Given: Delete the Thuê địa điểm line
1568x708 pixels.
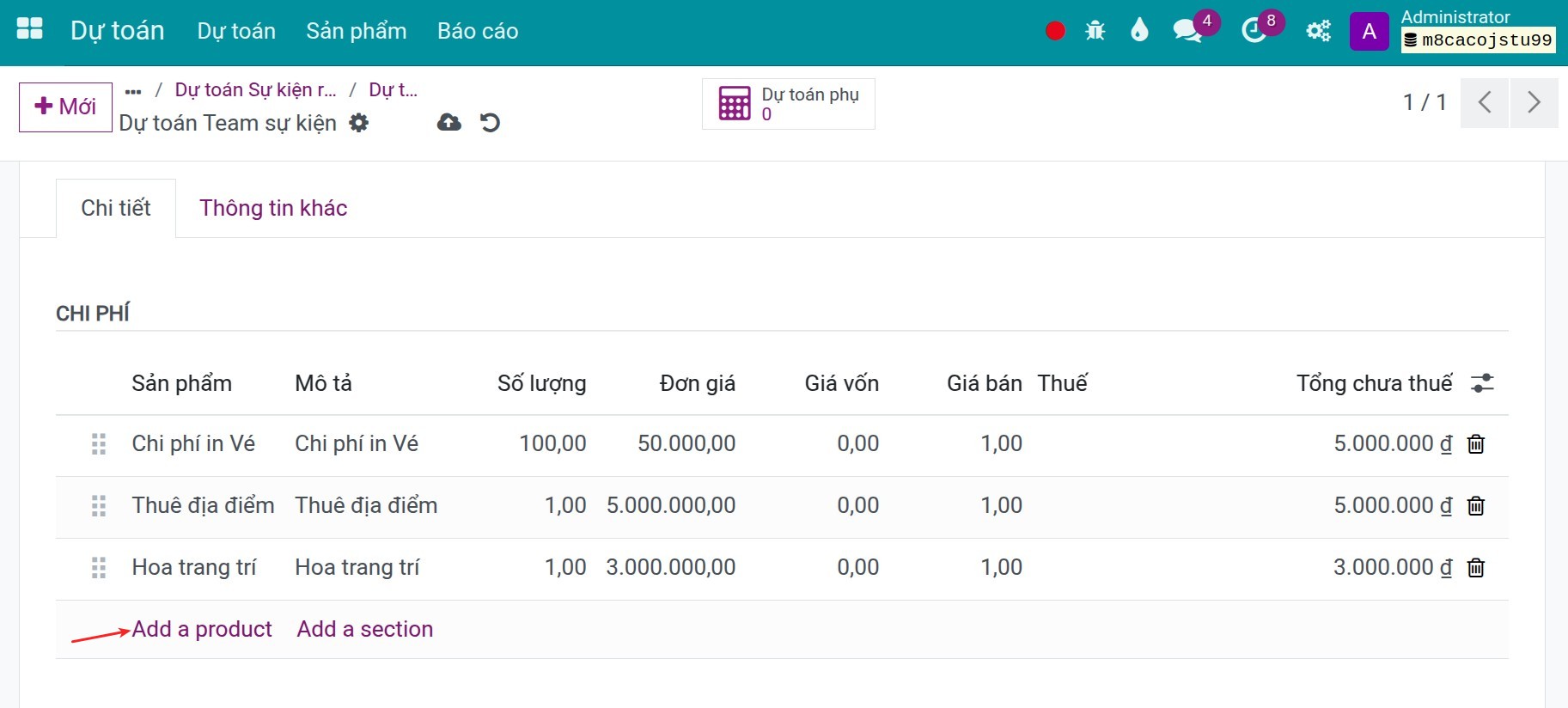Looking at the screenshot, I should [x=1476, y=506].
